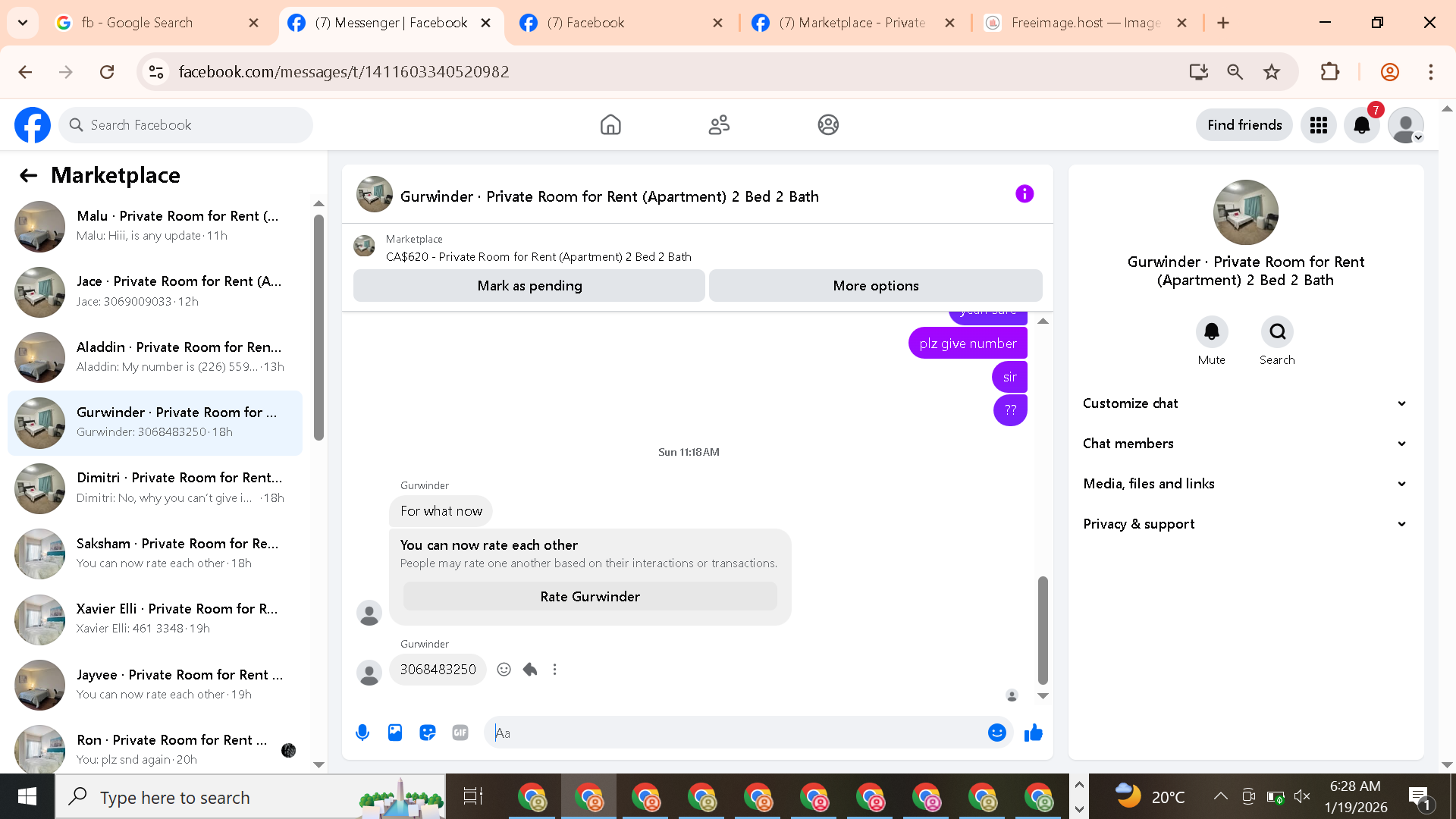This screenshot has width=1456, height=819.
Task: Expand Media, files and links section
Action: click(1245, 484)
